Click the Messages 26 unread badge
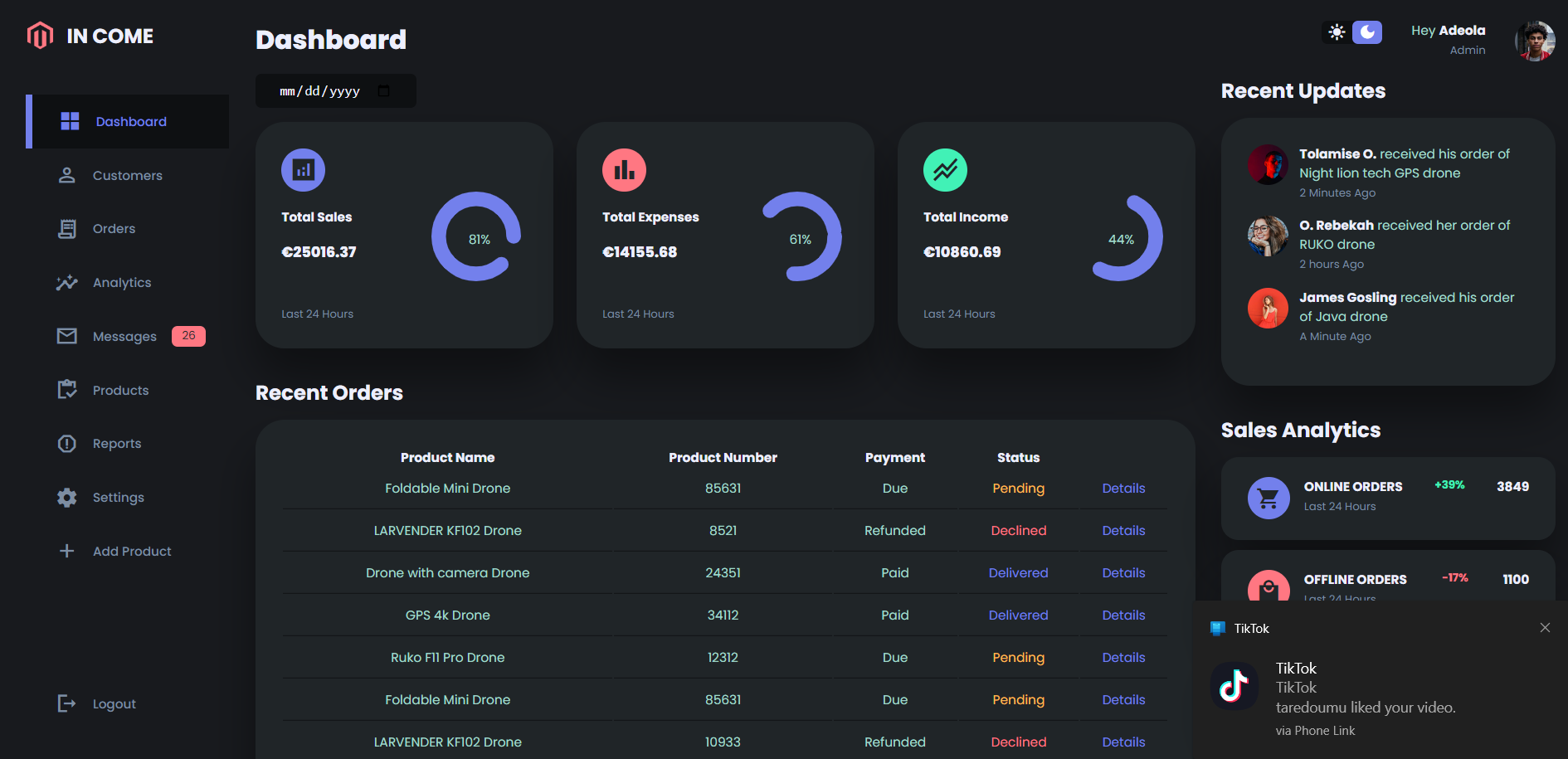 (x=188, y=336)
